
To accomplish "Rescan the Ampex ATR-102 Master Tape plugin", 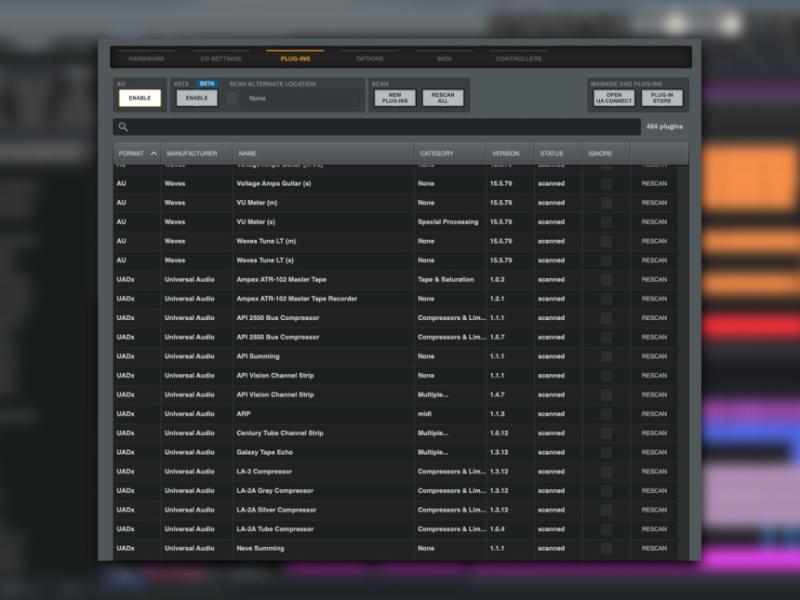I will click(x=654, y=280).
